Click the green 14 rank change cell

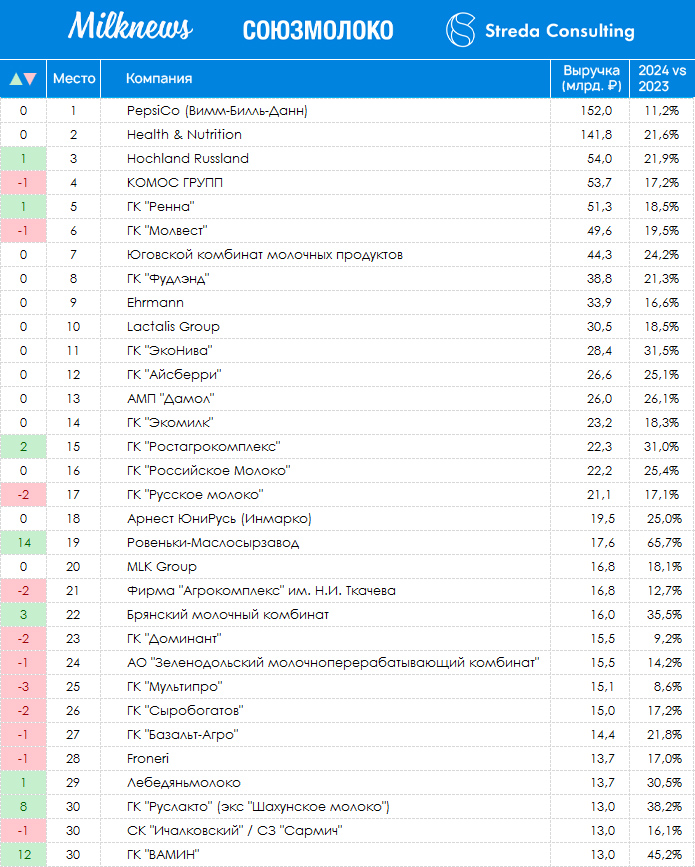coord(23,542)
